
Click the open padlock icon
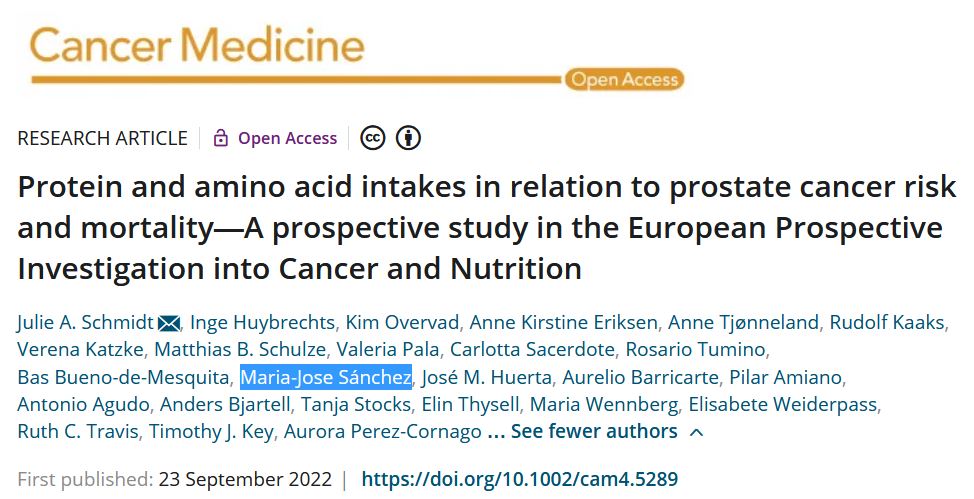(x=220, y=138)
